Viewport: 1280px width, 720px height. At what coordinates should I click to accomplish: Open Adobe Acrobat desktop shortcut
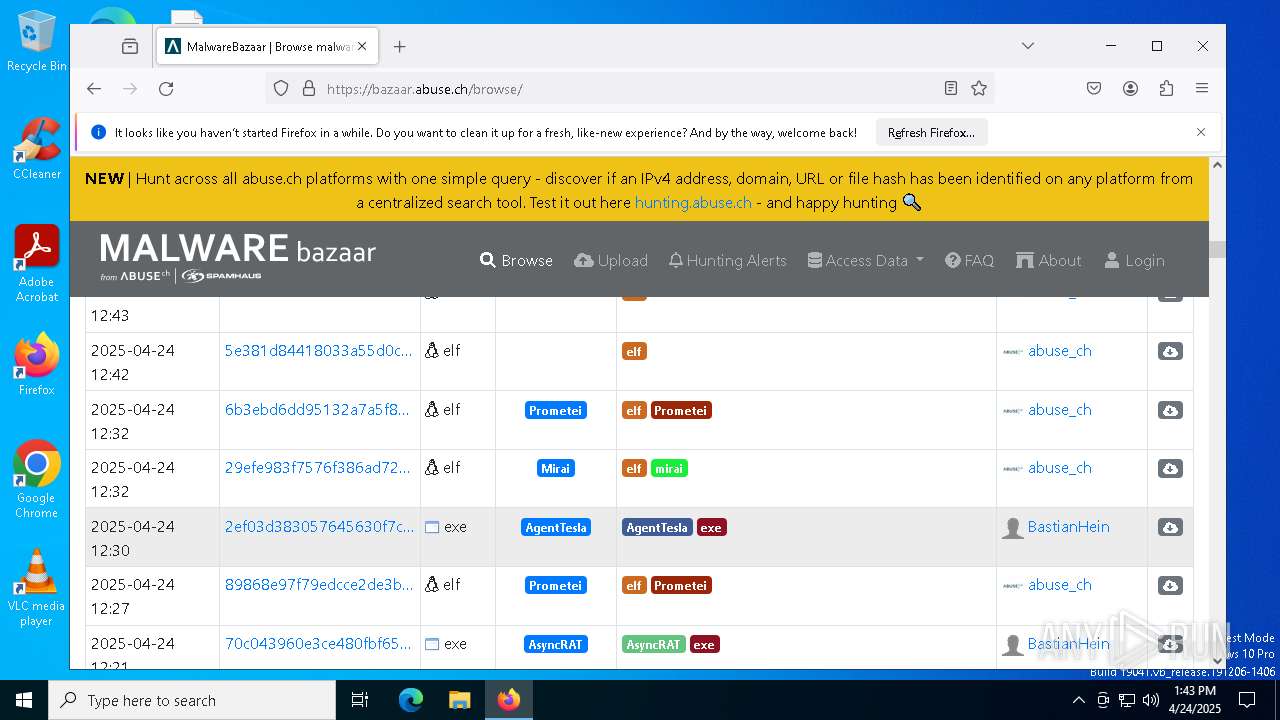point(37,263)
